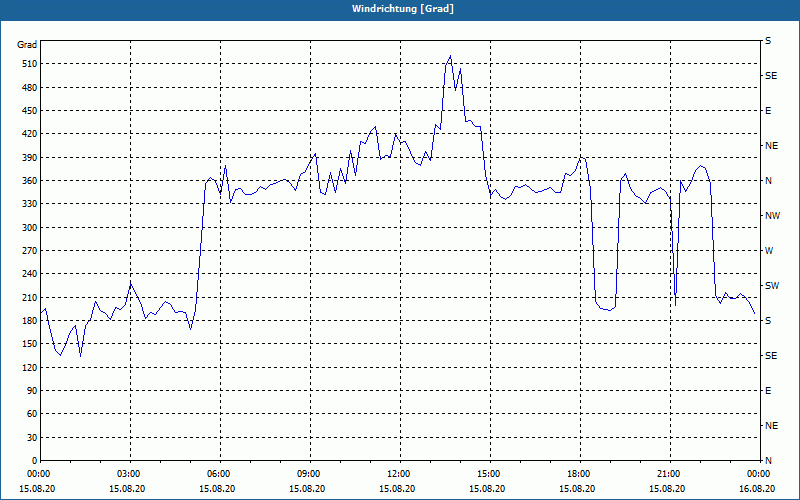Click the 330 degree axis label
Screen dimensions: 800x500
point(30,204)
